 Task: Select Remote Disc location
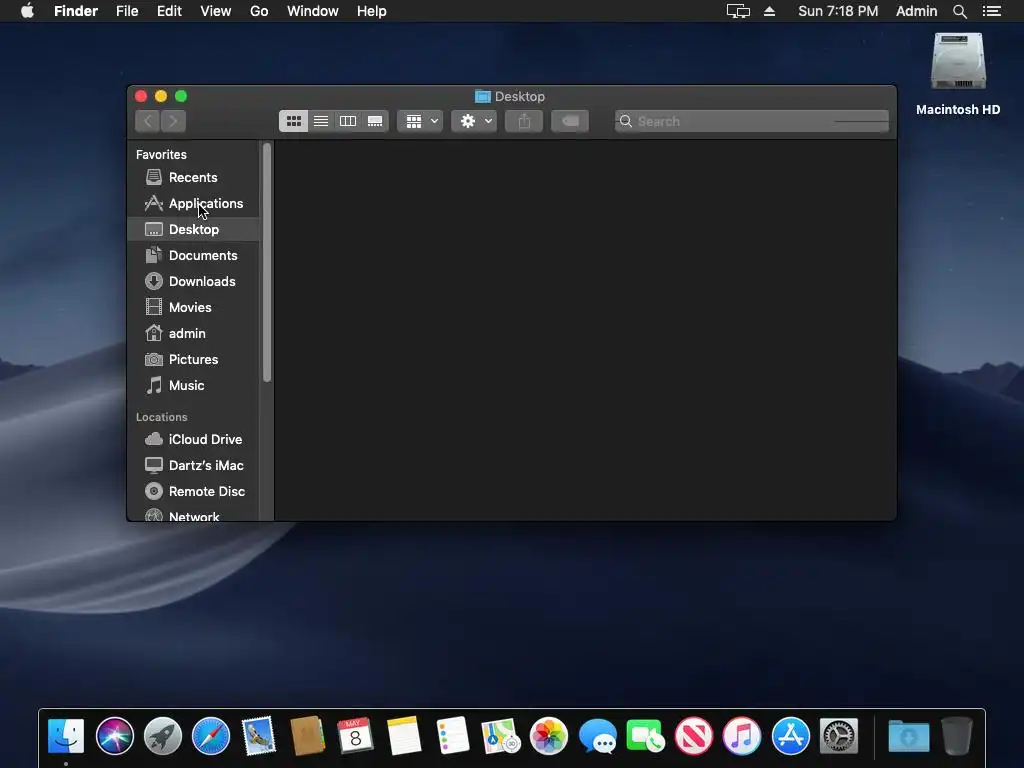click(193, 491)
